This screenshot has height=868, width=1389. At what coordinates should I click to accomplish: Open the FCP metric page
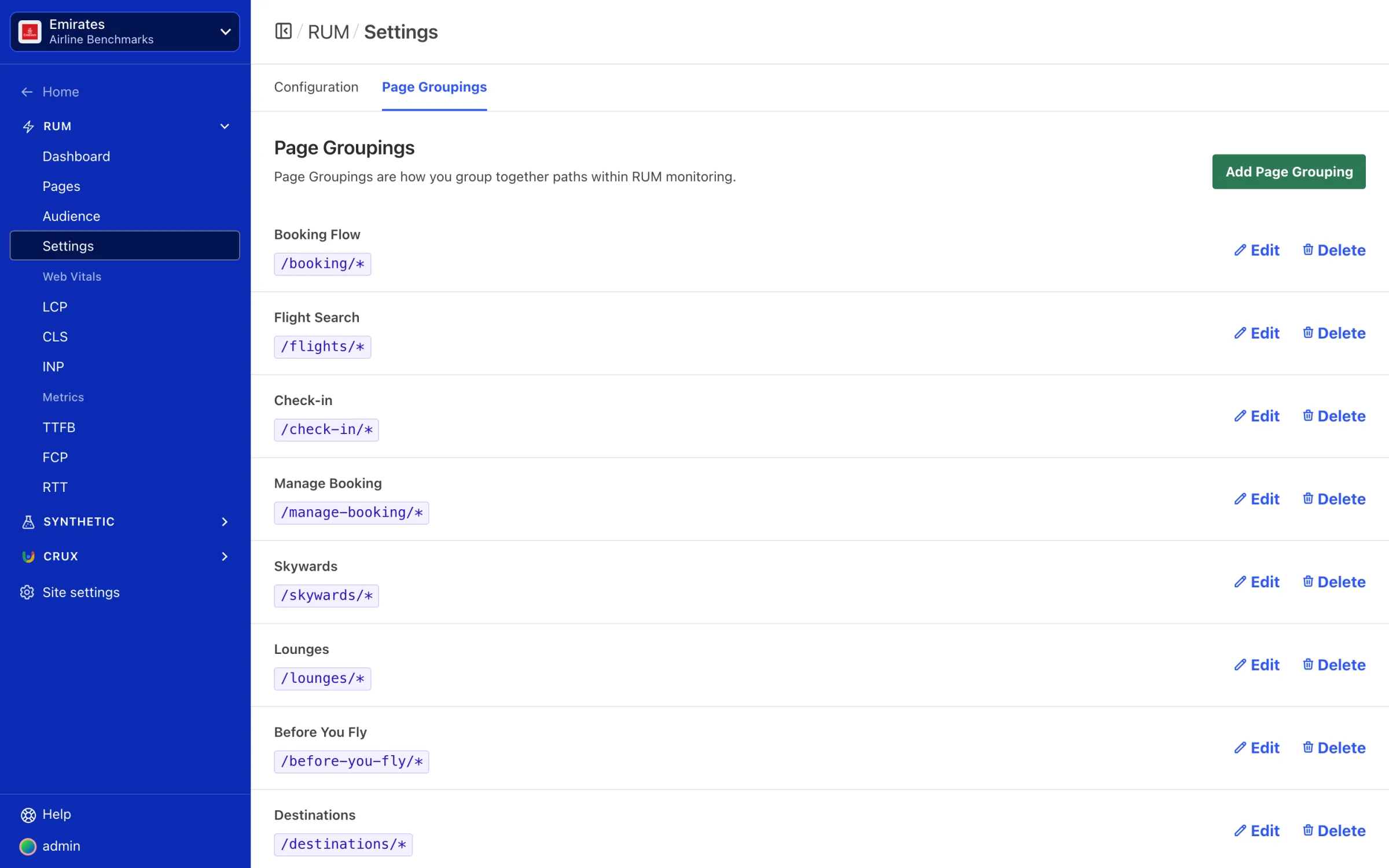(x=55, y=458)
